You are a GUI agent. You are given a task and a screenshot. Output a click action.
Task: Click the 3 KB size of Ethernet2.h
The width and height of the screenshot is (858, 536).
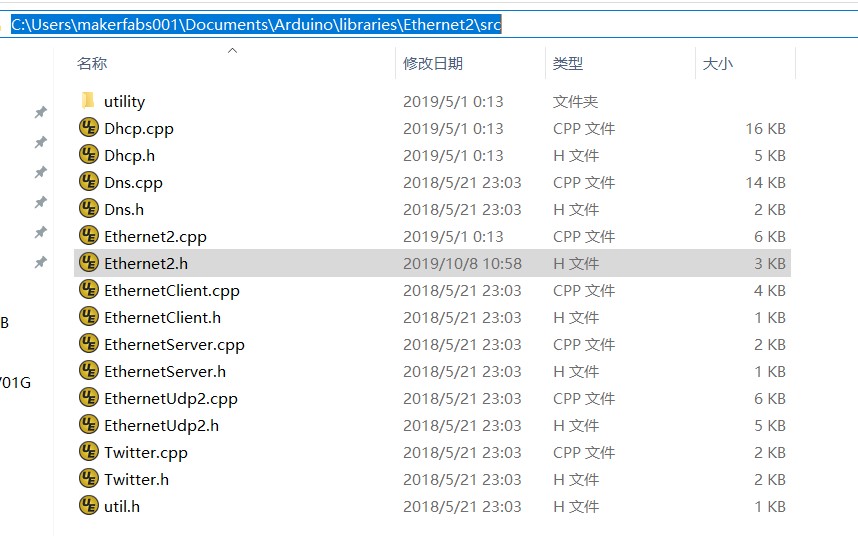770,264
